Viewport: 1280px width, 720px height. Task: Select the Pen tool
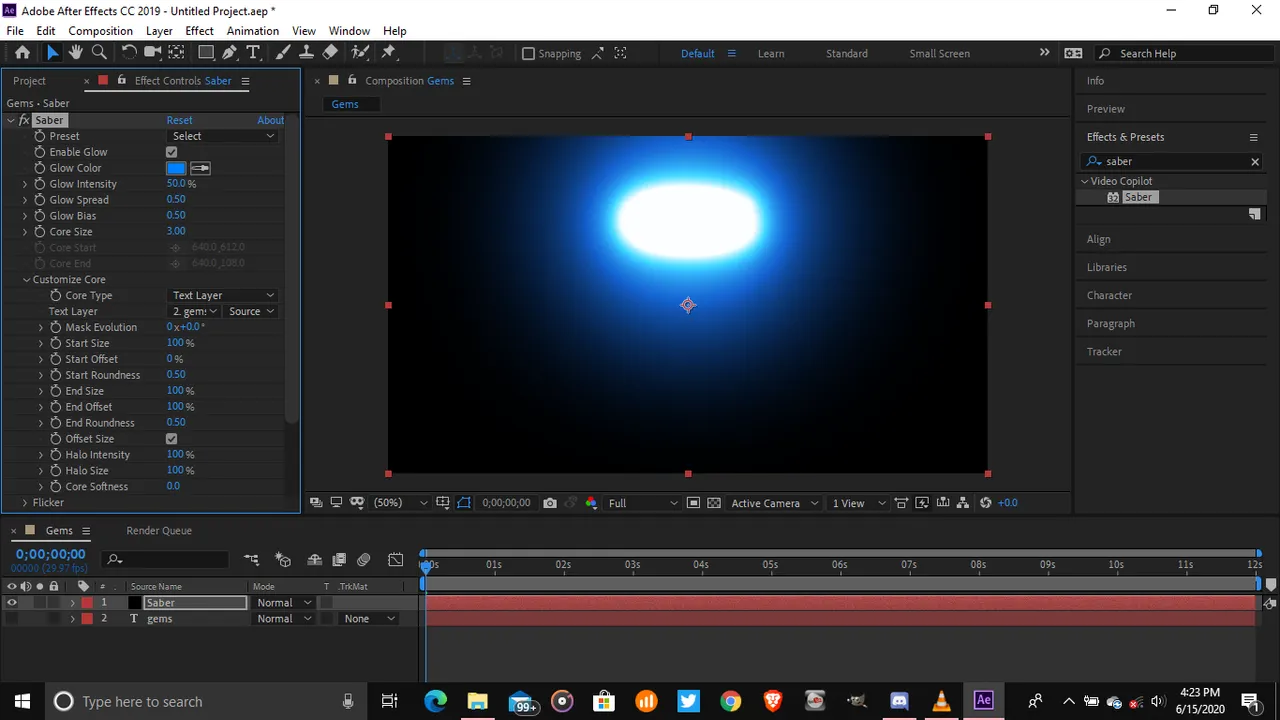(230, 53)
